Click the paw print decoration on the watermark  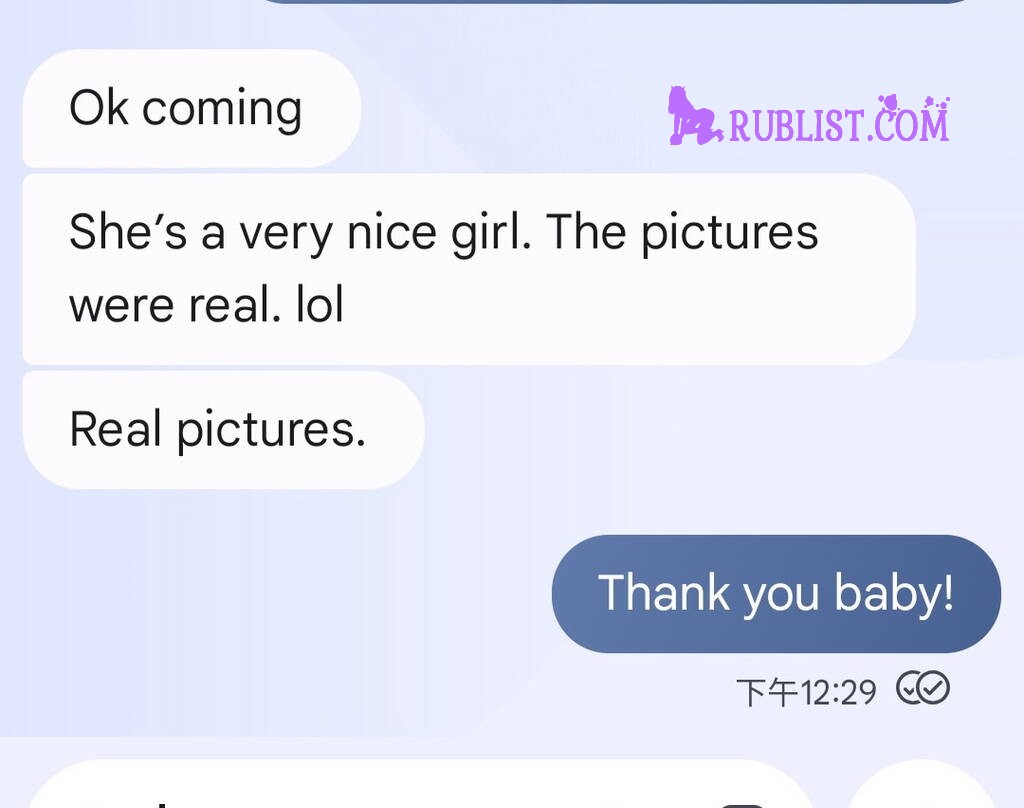(938, 103)
